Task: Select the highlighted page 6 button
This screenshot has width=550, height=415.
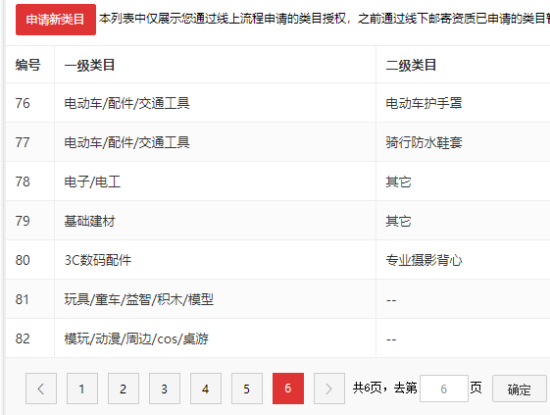Action: (x=288, y=388)
